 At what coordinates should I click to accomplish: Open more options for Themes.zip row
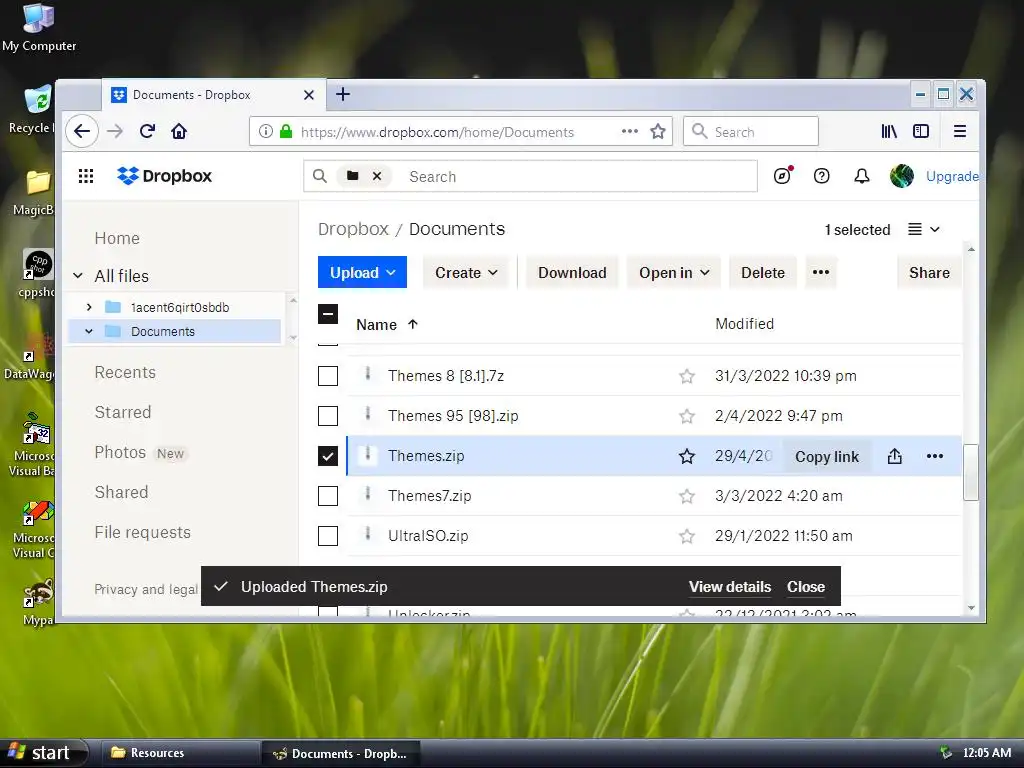(x=935, y=456)
